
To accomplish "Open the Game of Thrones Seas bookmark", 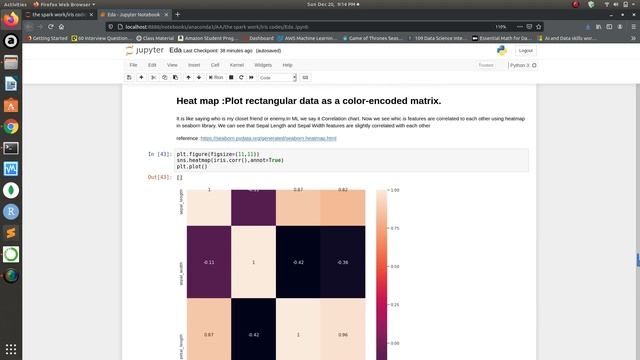I will 372,38.
